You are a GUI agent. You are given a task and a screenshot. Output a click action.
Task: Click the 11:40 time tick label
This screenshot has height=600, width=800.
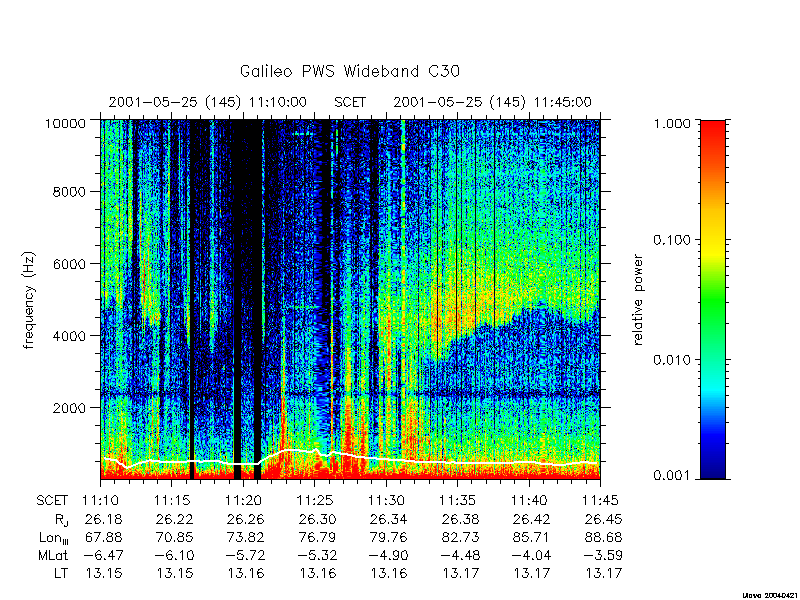point(529,501)
